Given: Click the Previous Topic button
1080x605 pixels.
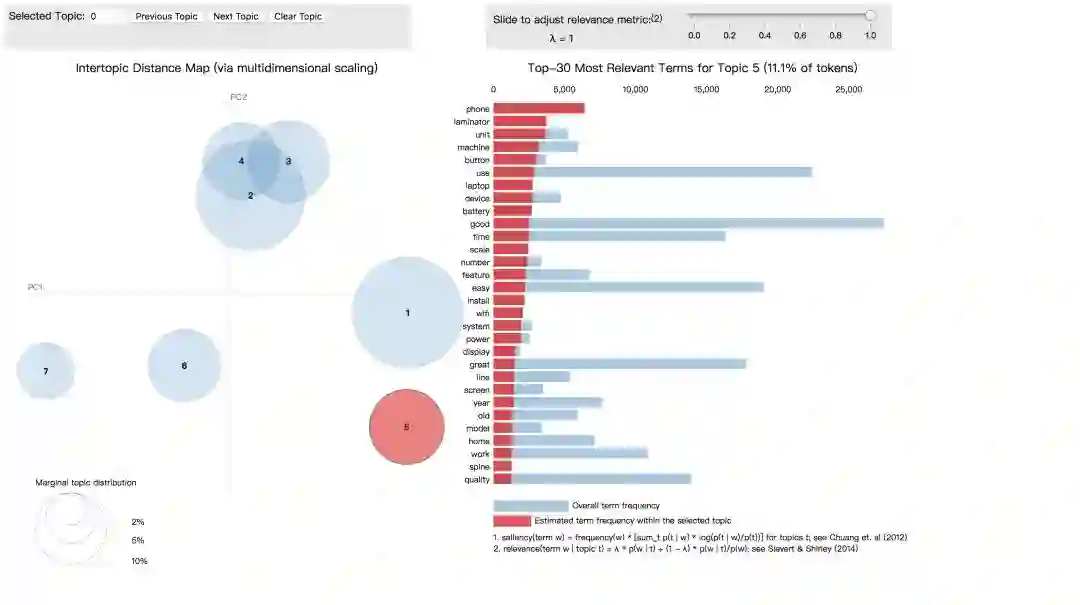Looking at the screenshot, I should pos(167,17).
